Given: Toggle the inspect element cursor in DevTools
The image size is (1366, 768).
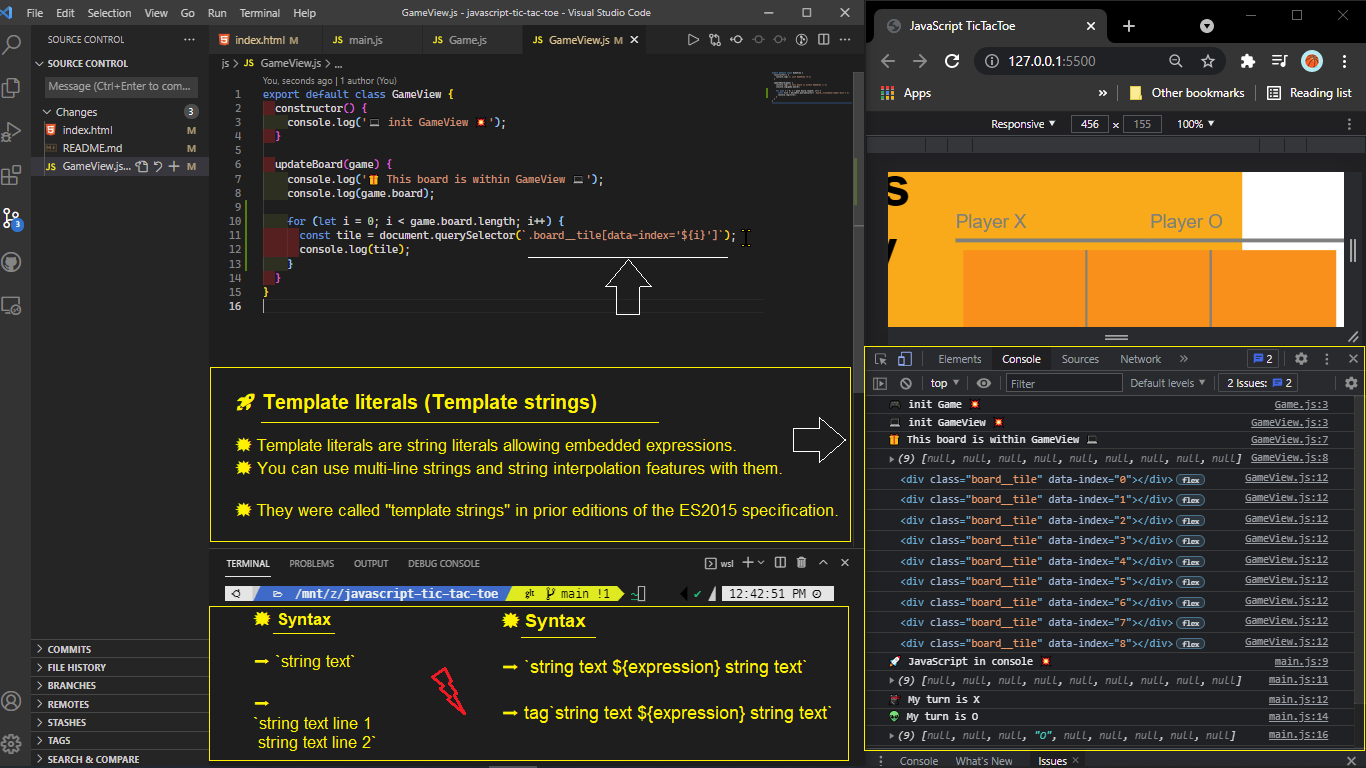Looking at the screenshot, I should [x=878, y=359].
